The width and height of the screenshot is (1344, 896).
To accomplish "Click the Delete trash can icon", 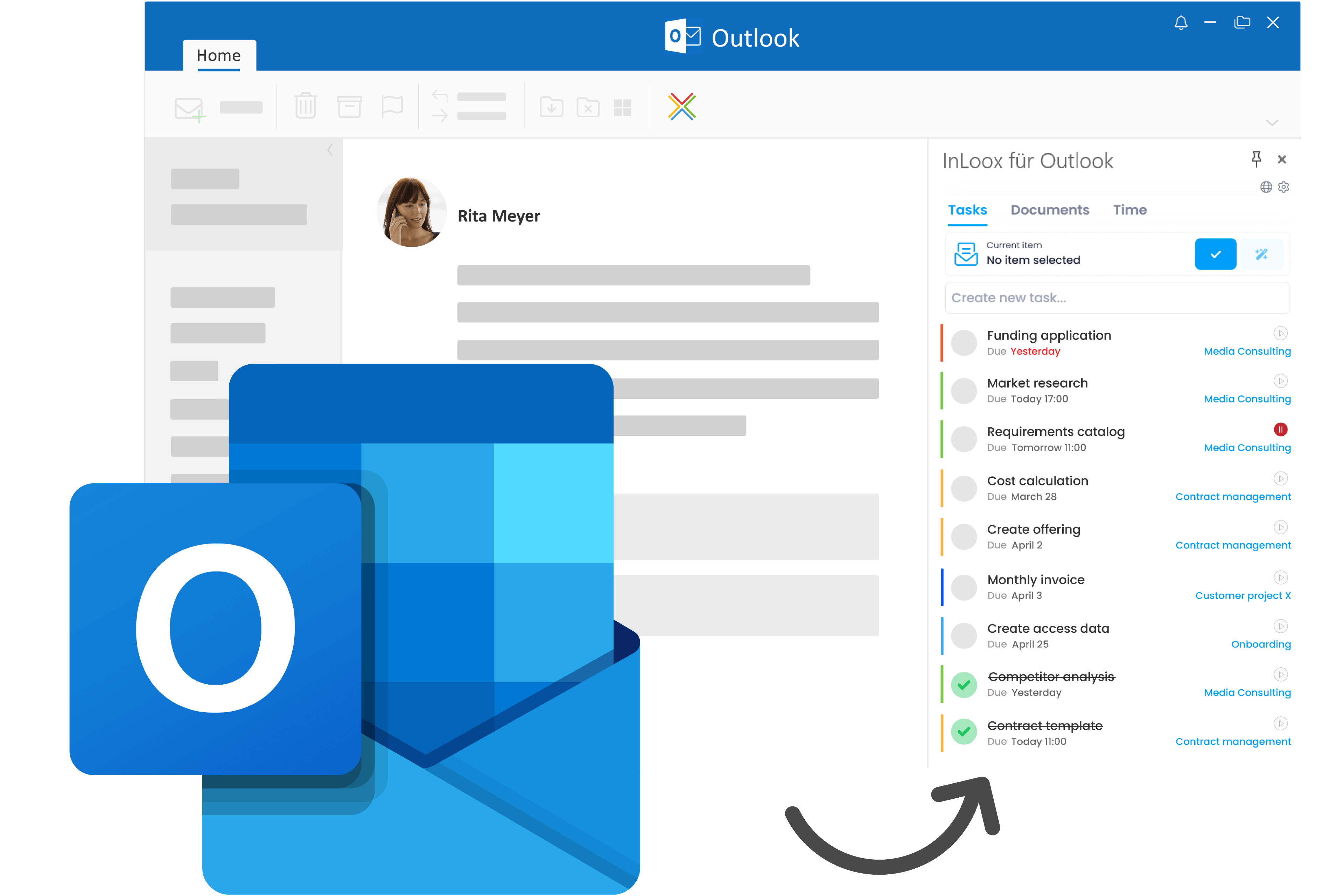I will click(x=306, y=106).
